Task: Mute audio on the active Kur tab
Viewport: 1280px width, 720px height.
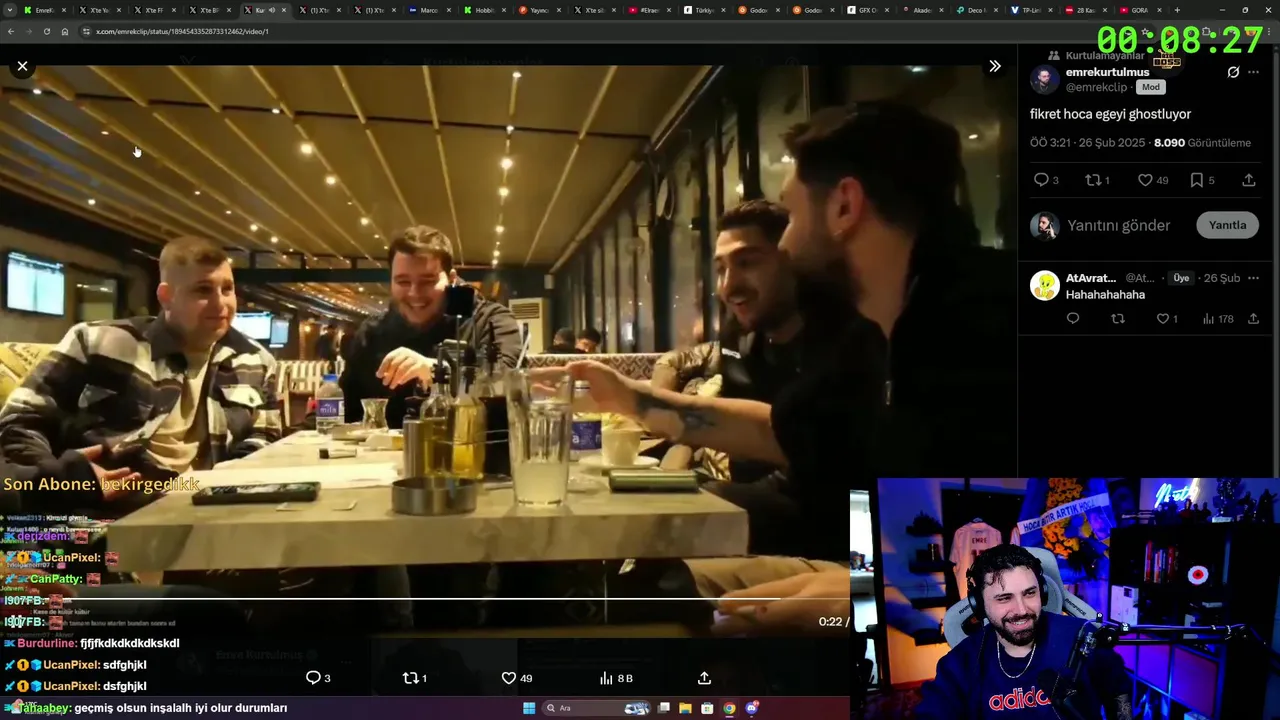Action: coord(271,10)
